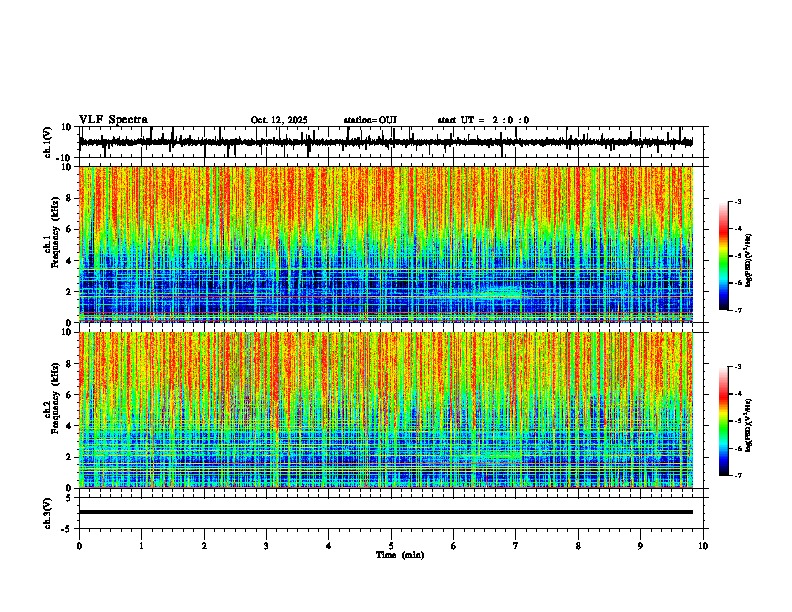Click the "station=OUI" header text

point(370,120)
